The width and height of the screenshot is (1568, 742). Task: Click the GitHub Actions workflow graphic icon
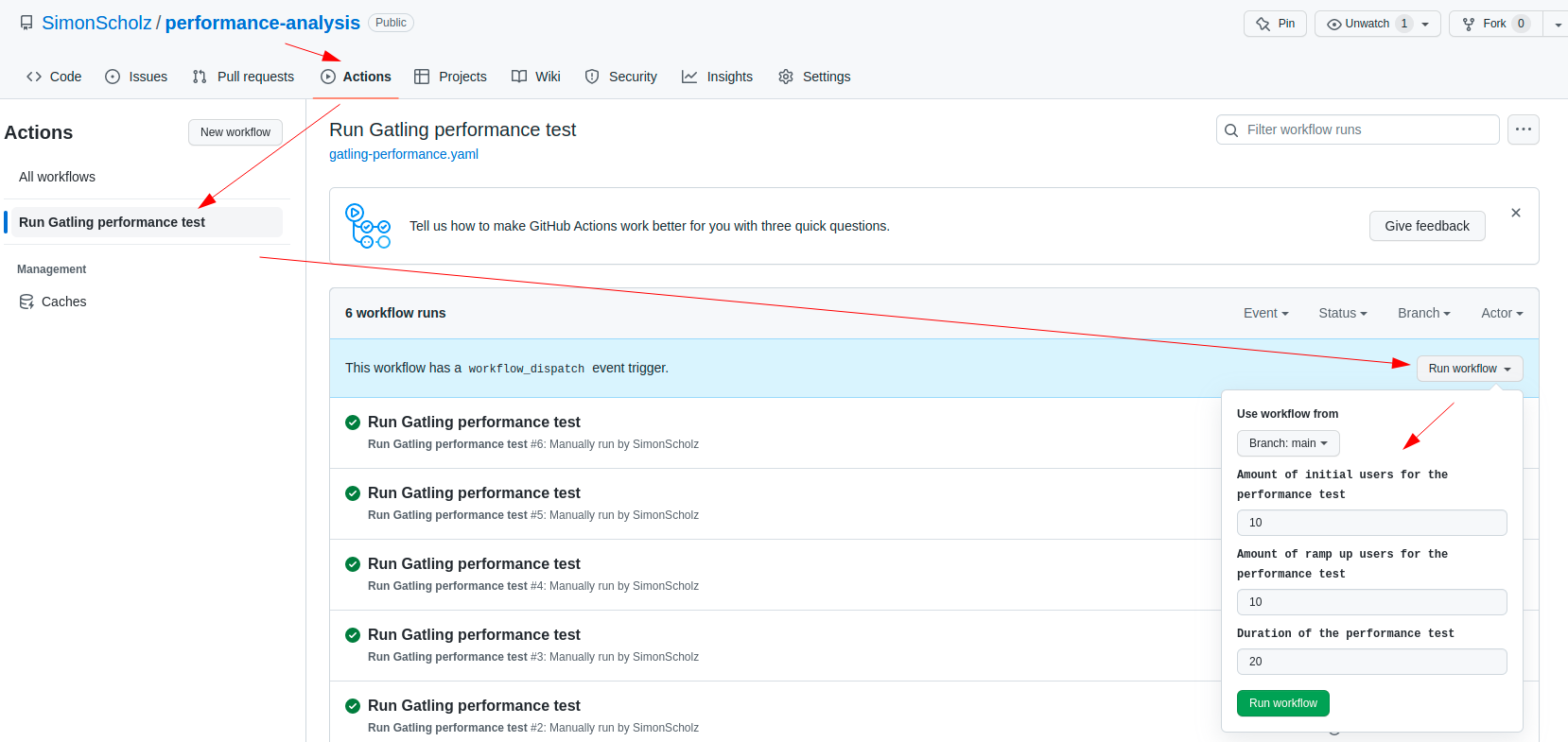pyautogui.click(x=368, y=226)
